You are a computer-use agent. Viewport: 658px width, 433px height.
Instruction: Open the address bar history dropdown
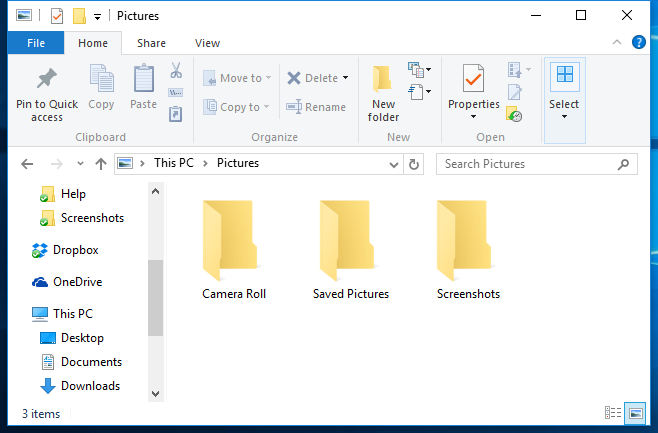[396, 164]
